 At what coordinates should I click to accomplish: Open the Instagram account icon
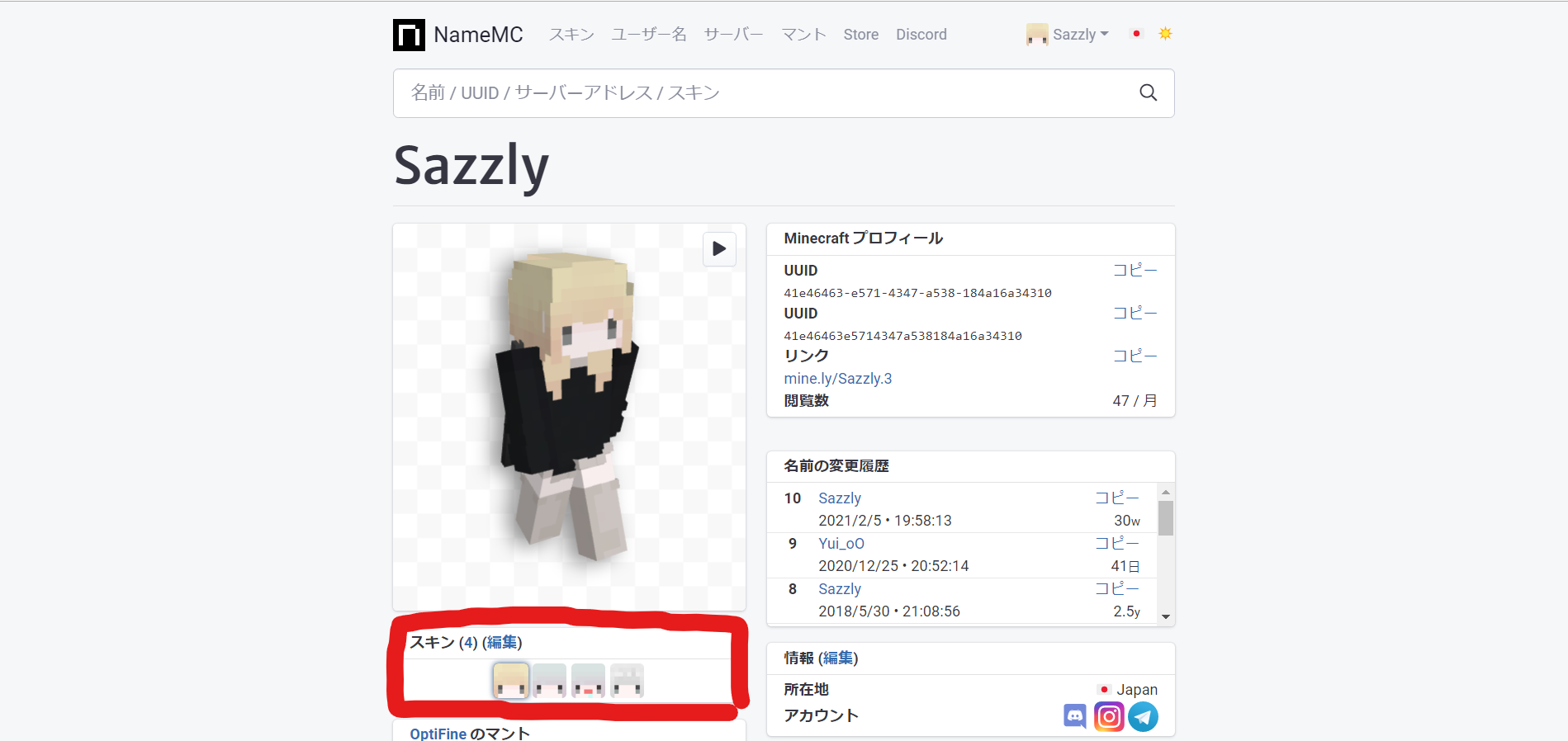coord(1109,716)
